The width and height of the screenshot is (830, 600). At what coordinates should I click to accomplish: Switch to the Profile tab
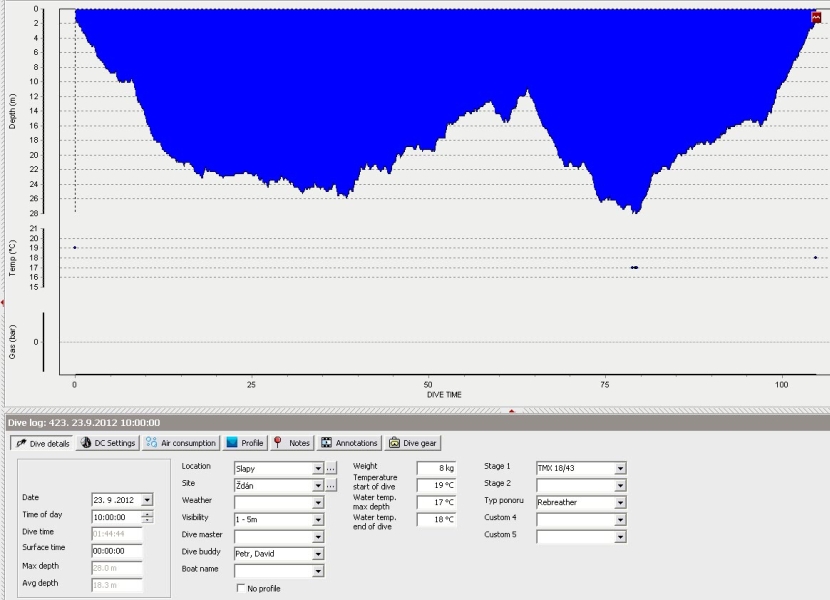pos(245,443)
